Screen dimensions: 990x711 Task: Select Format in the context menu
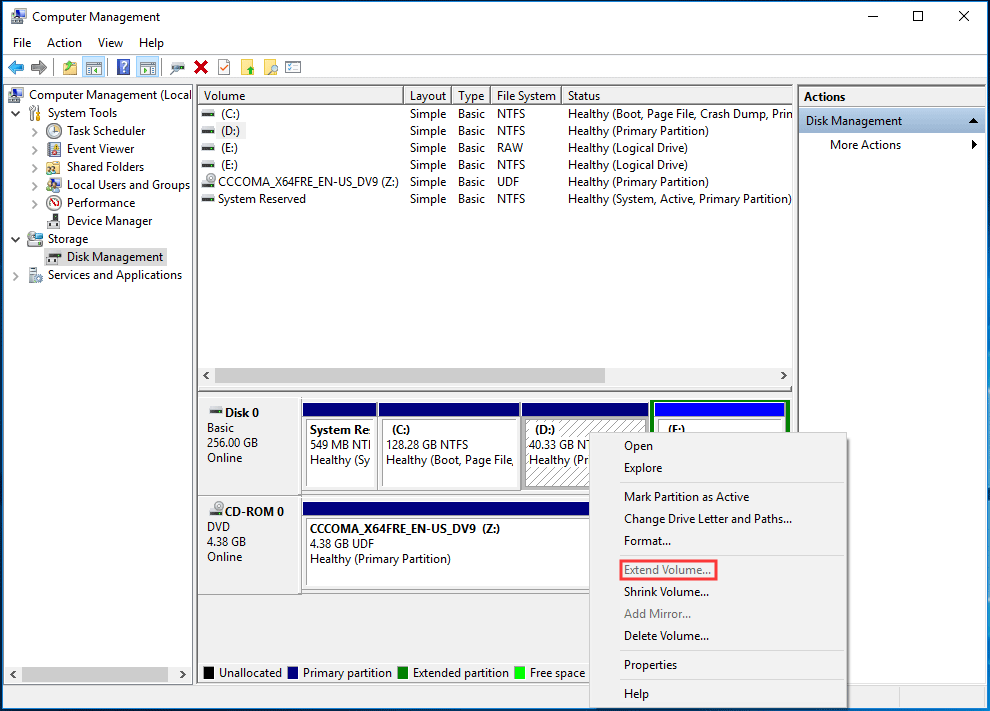coord(647,541)
